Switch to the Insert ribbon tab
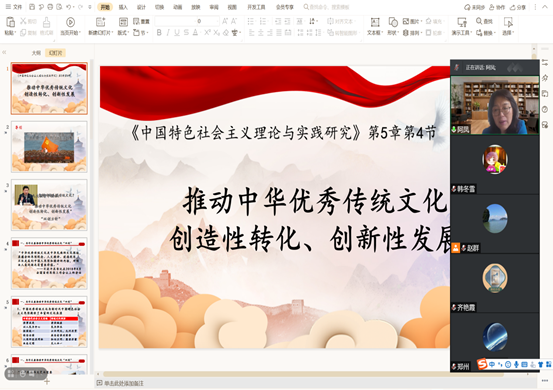 click(123, 7)
